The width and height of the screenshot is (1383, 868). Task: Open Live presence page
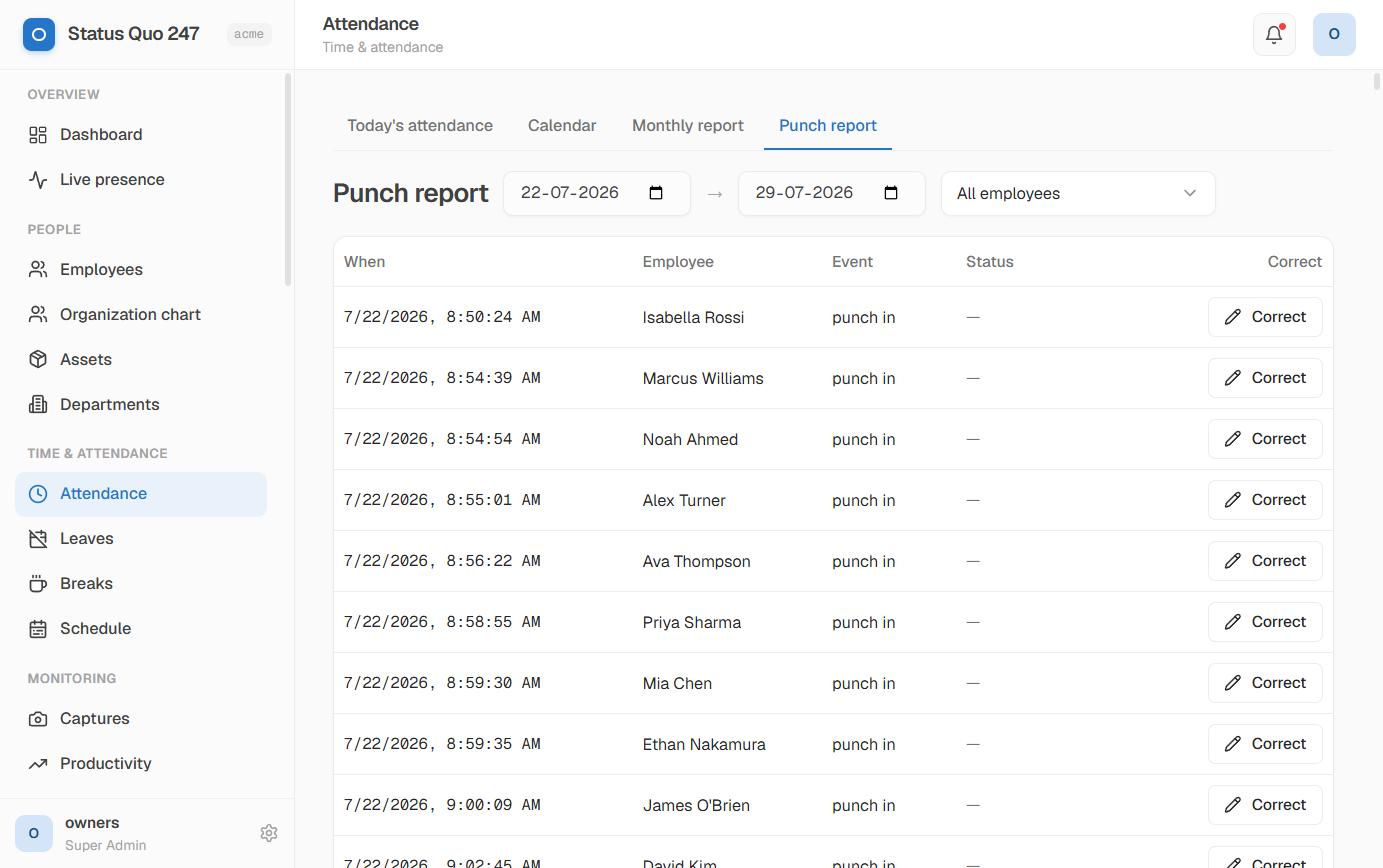tap(141, 179)
